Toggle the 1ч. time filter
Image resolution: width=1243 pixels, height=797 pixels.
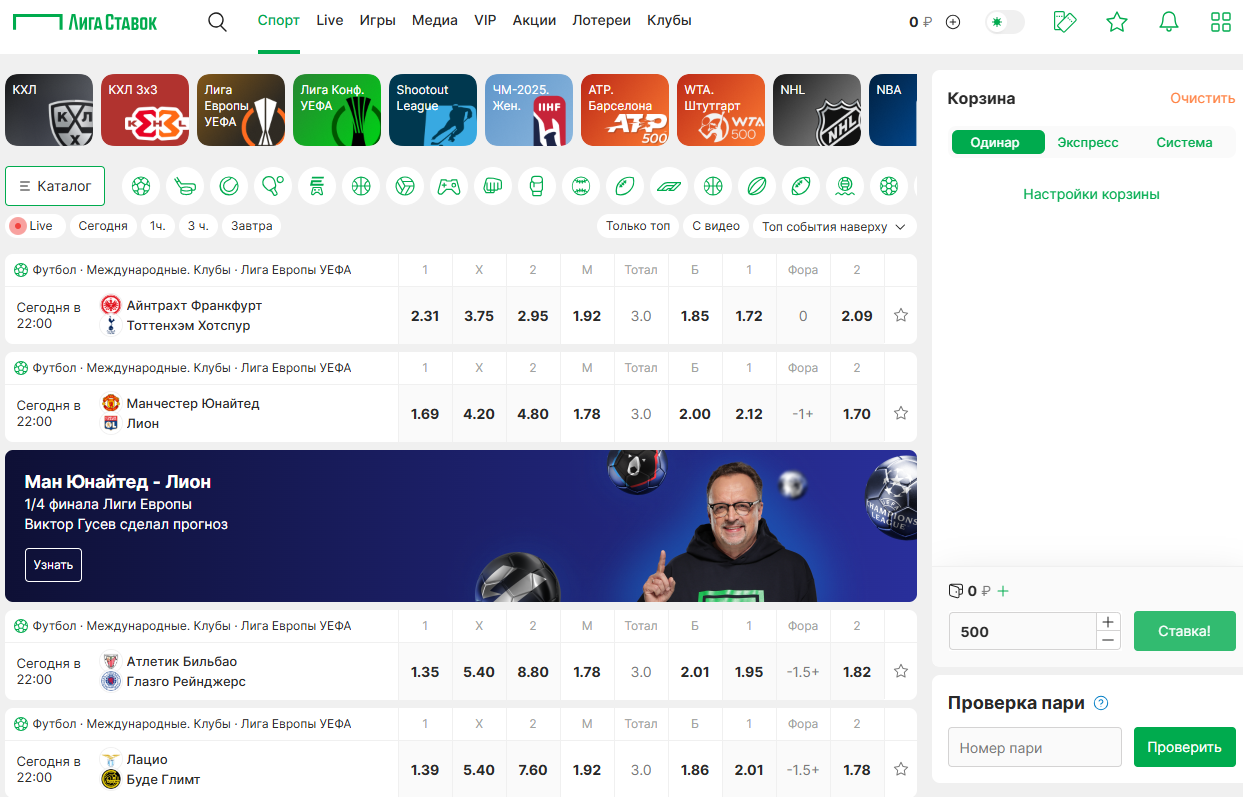point(158,226)
